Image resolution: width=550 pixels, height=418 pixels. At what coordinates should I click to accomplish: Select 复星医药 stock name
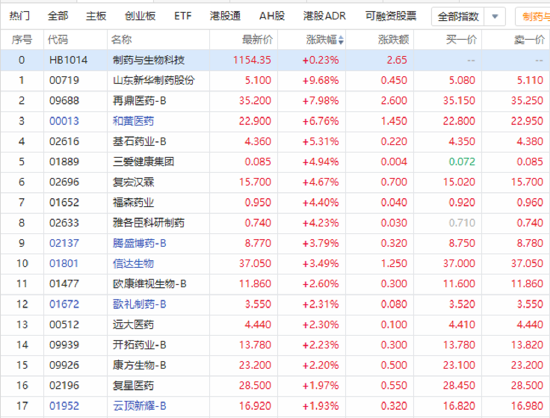(x=133, y=385)
